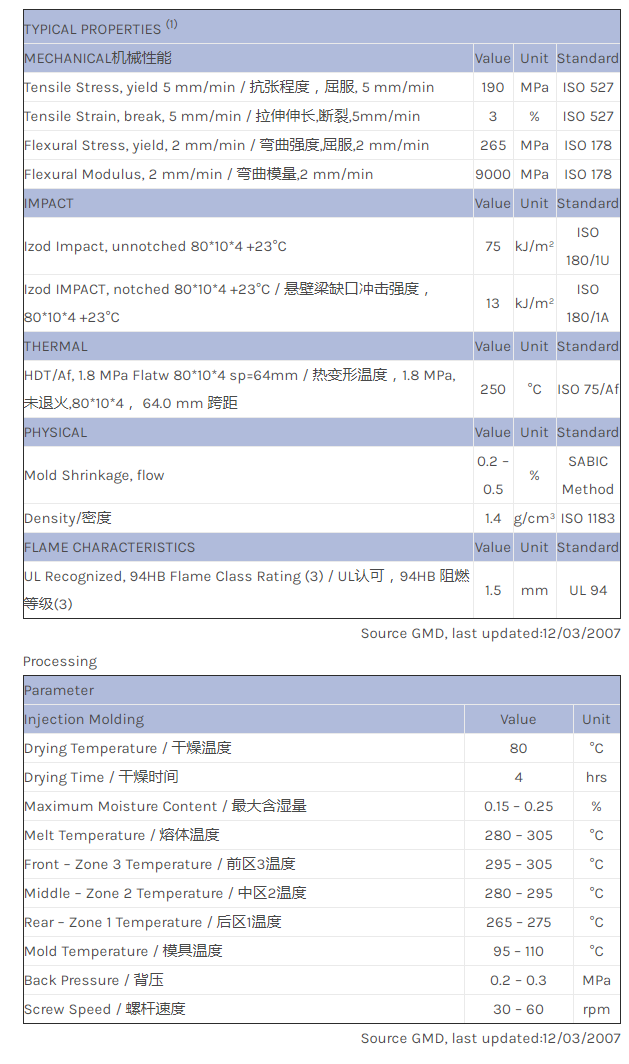629x1064 pixels.
Task: Click the Tensile Stress yield row label
Action: (x=229, y=87)
